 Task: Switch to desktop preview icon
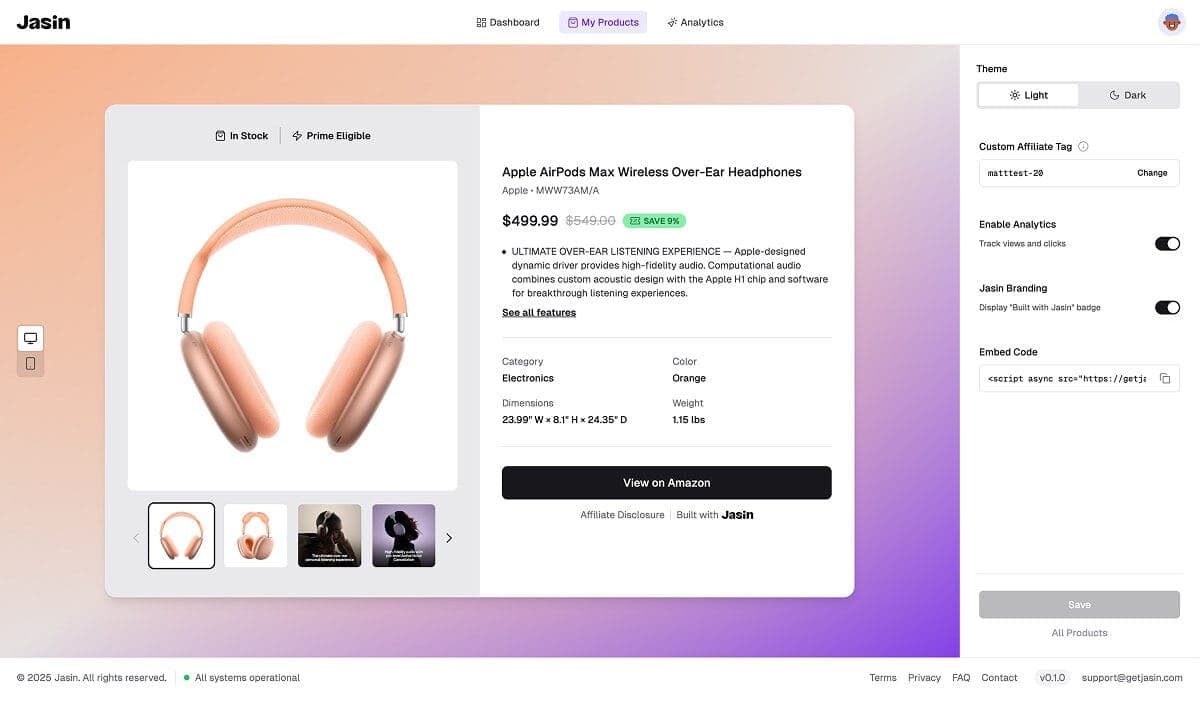point(30,338)
